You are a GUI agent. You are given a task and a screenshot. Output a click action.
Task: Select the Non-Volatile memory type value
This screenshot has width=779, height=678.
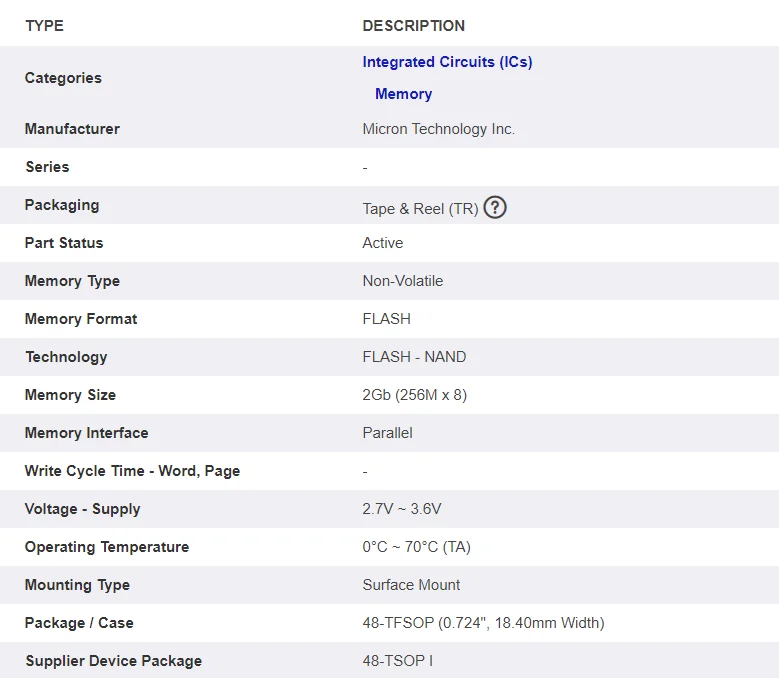pos(402,281)
